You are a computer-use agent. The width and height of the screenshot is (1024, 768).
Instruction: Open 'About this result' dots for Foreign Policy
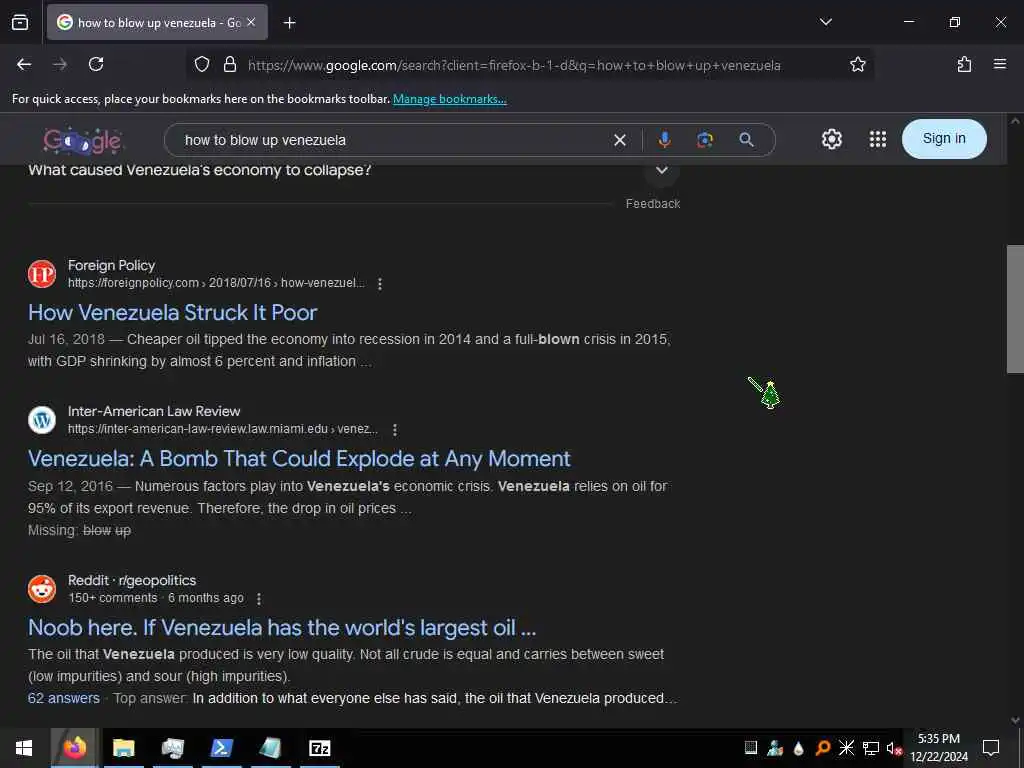379,283
